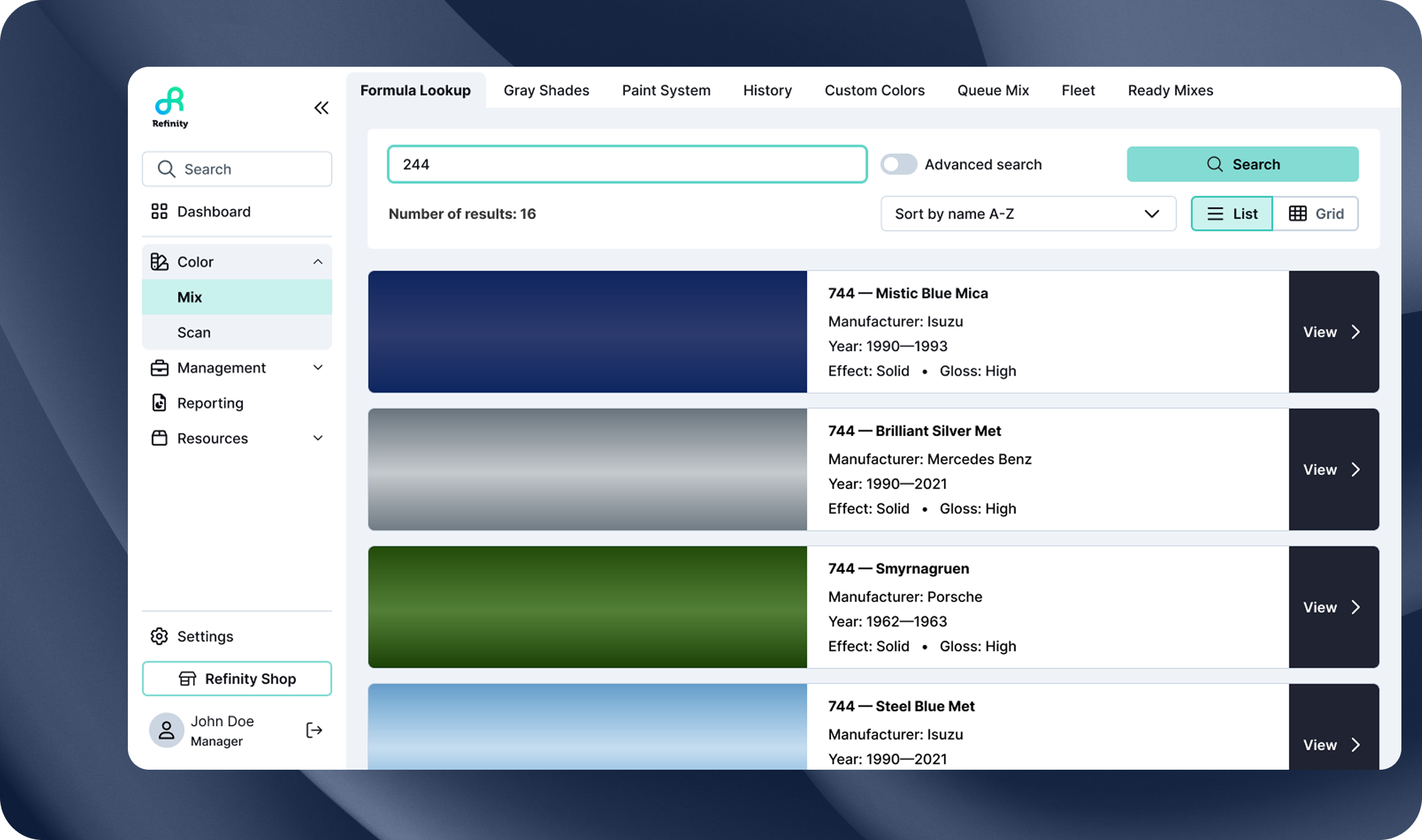Screen dimensions: 1422x840
Task: Open the Queue Mix tab
Action: [x=992, y=90]
